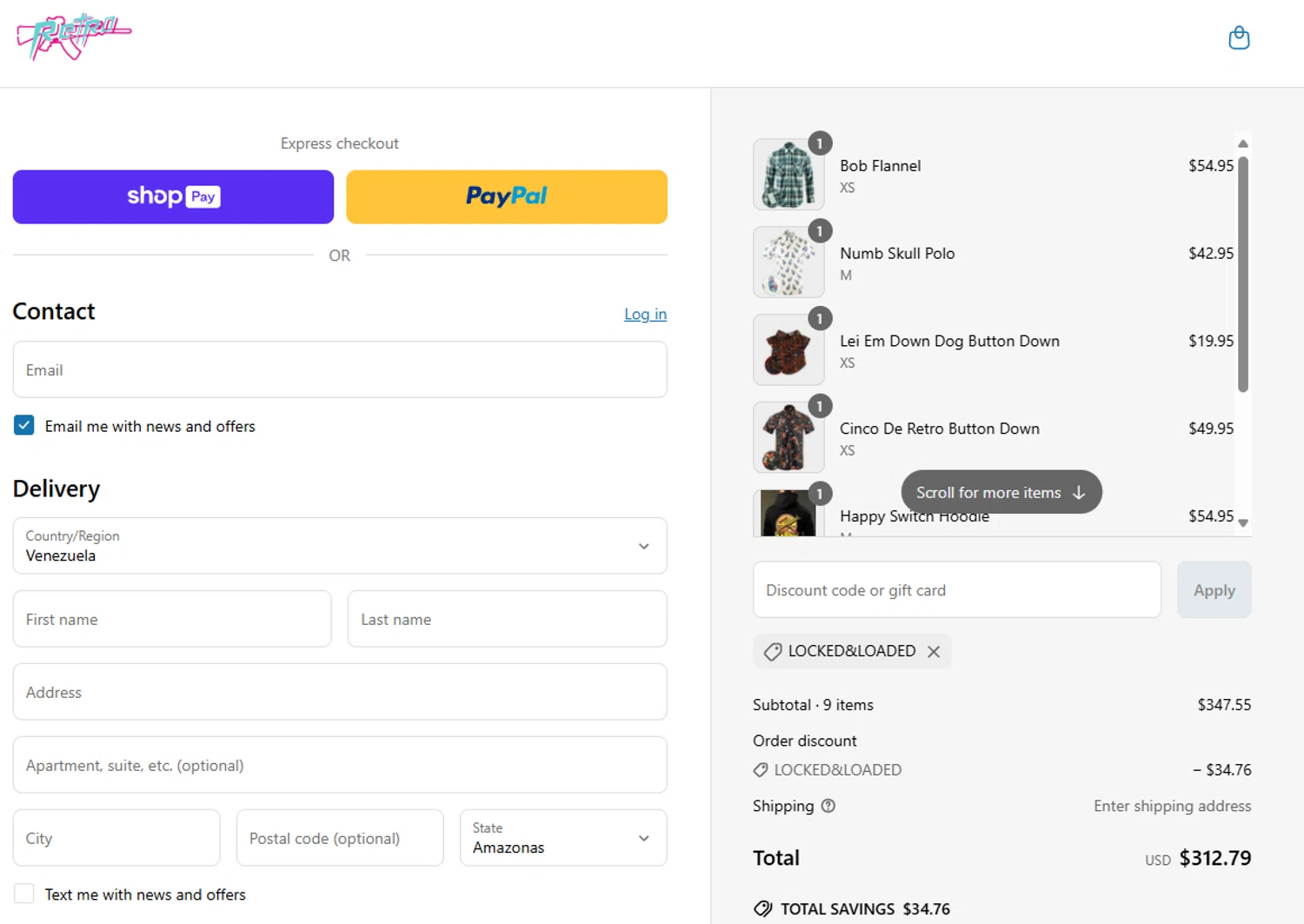
Task: Click the Bob Flannel product thumbnail
Action: tap(788, 175)
